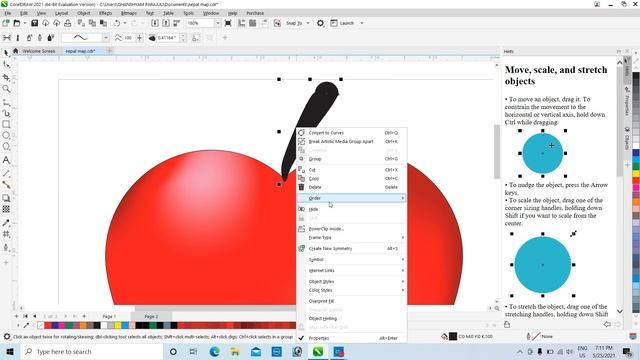
Task: Select the Shape tool in toolbox
Action: [6, 64]
